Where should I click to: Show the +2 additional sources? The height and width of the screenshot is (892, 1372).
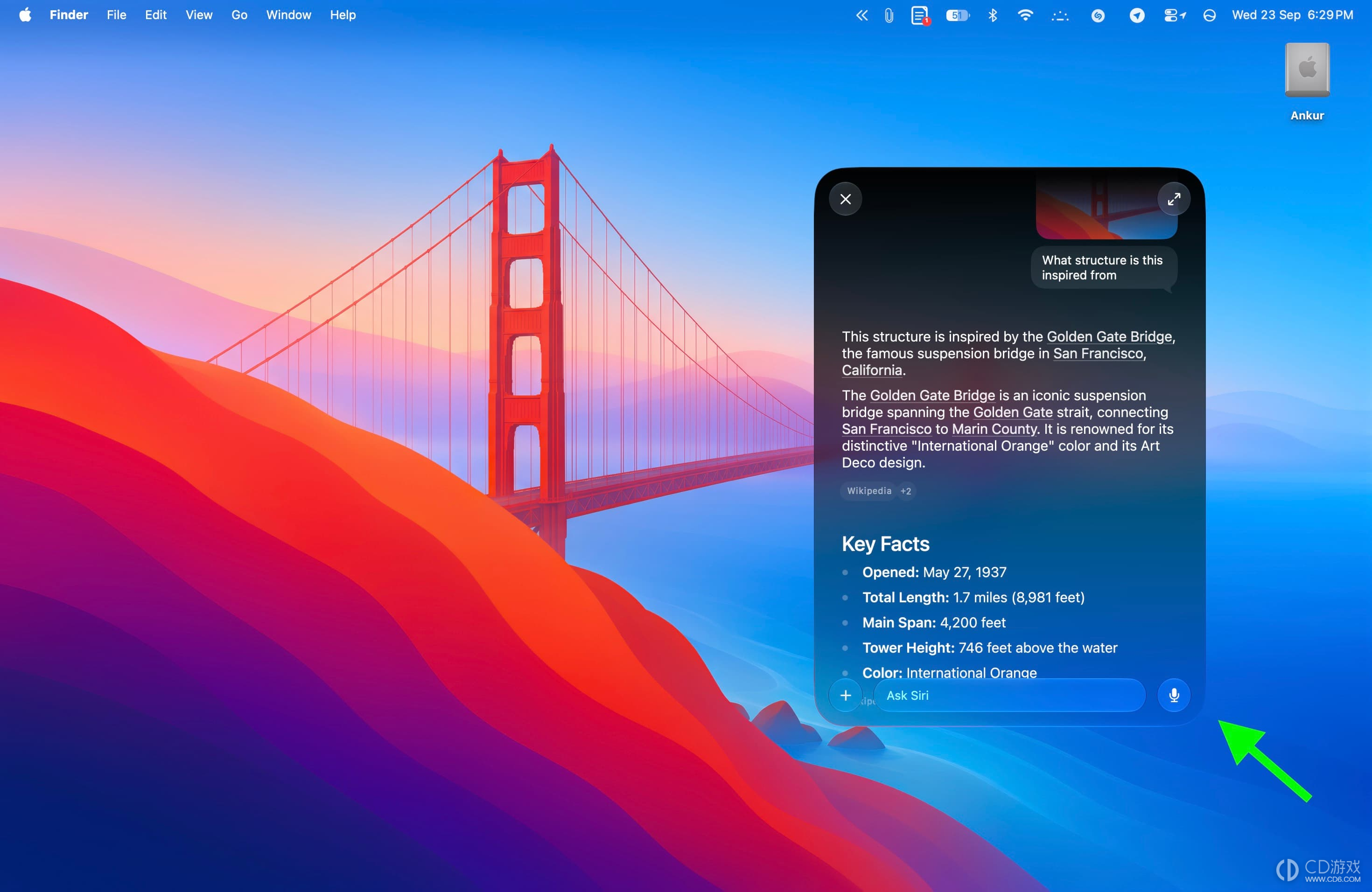(x=906, y=491)
